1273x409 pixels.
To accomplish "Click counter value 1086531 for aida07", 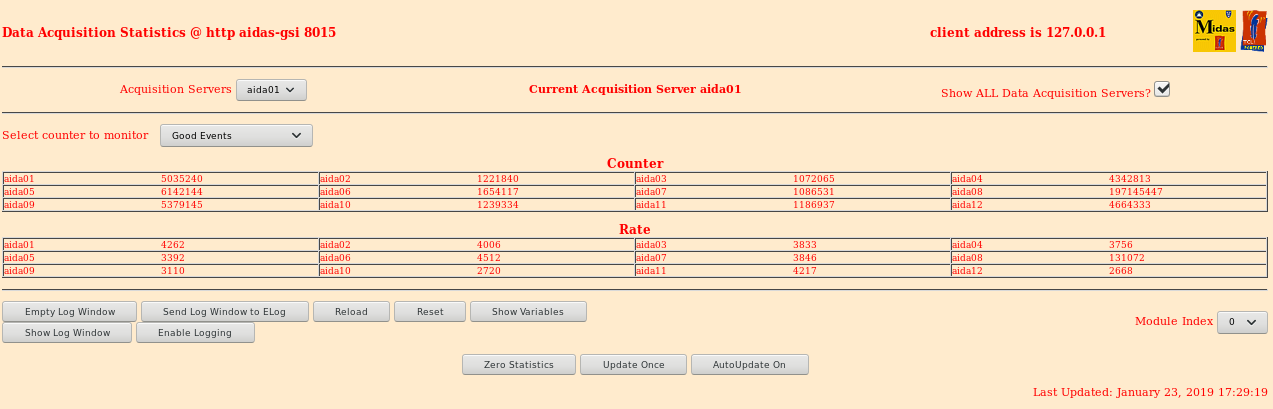I will [x=814, y=192].
